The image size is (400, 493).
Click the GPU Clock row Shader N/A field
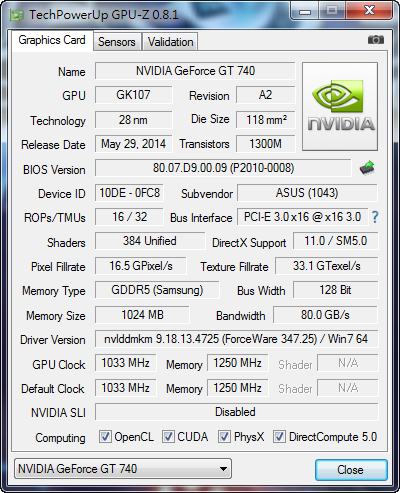click(x=348, y=363)
